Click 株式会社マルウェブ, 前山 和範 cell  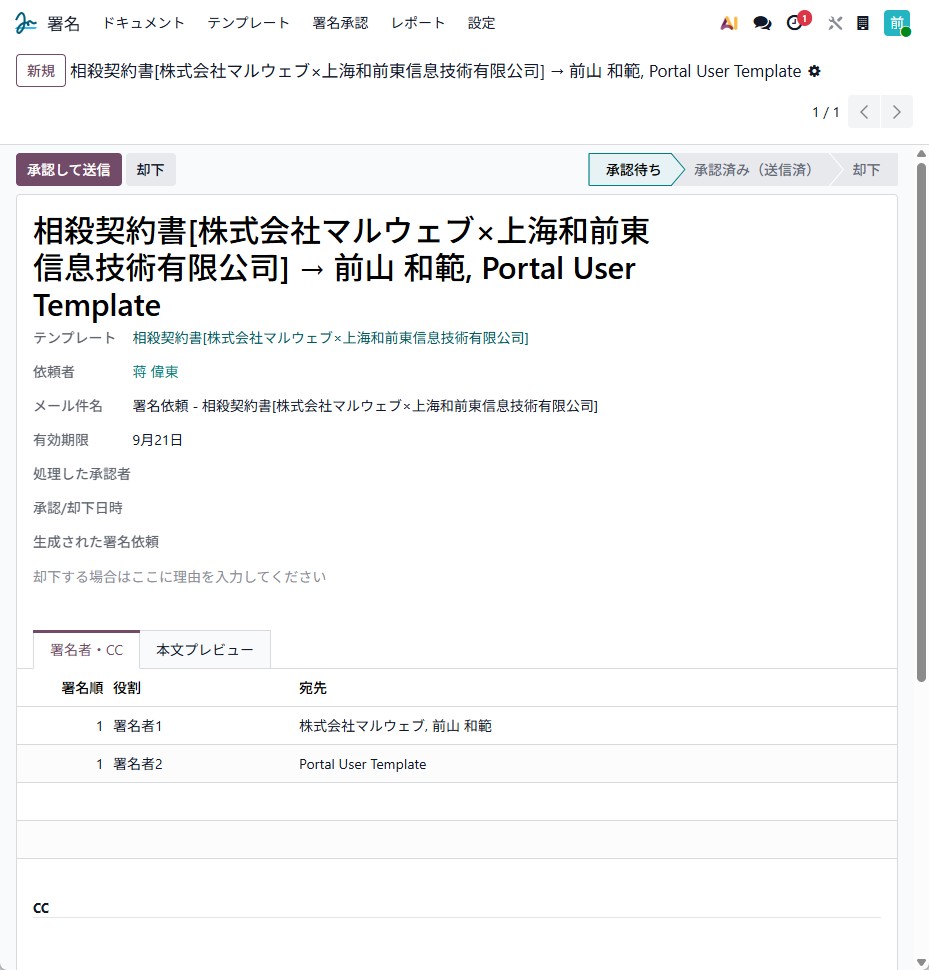[x=395, y=726]
